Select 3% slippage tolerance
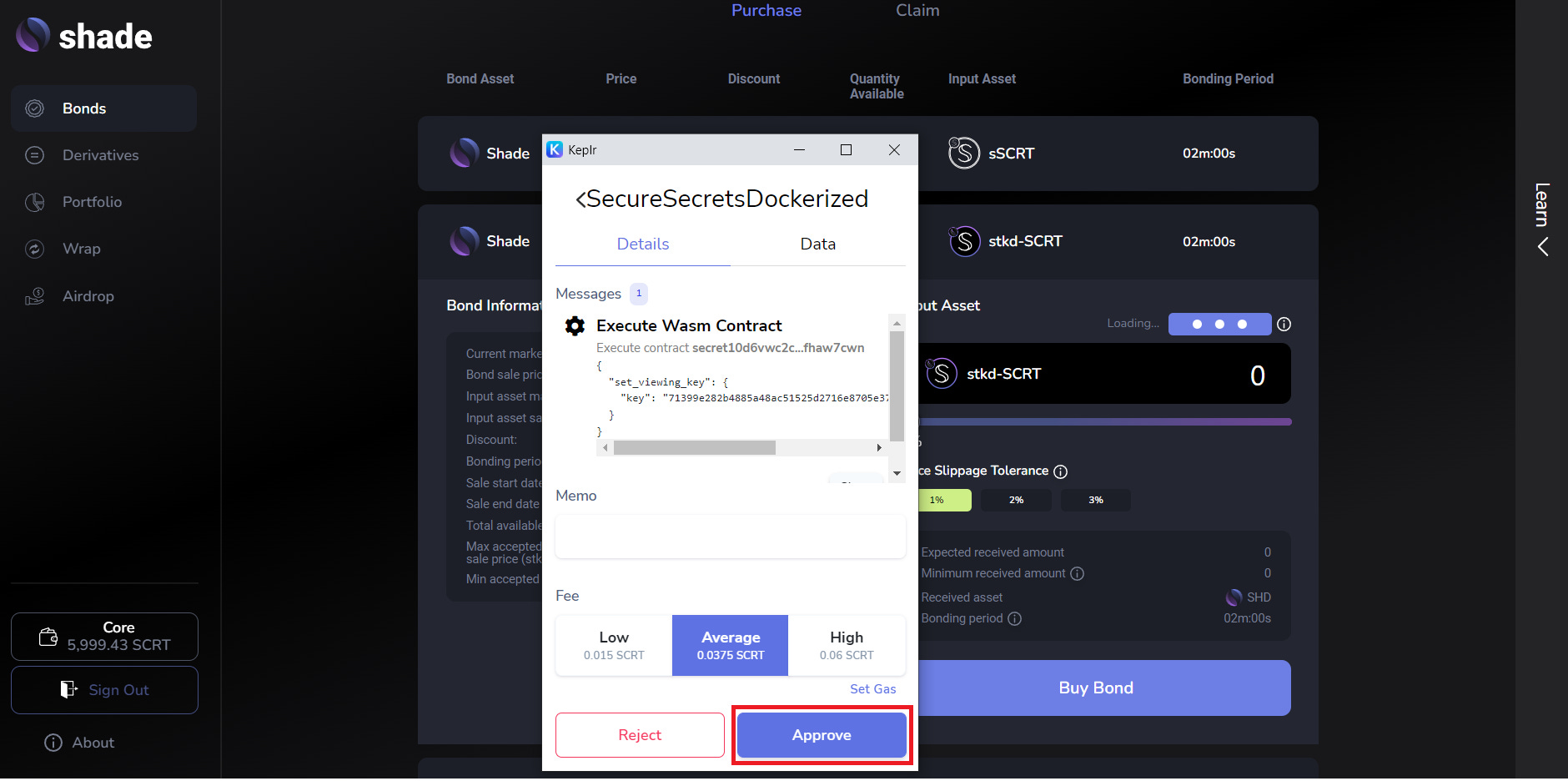The image size is (1568, 781). click(x=1096, y=500)
